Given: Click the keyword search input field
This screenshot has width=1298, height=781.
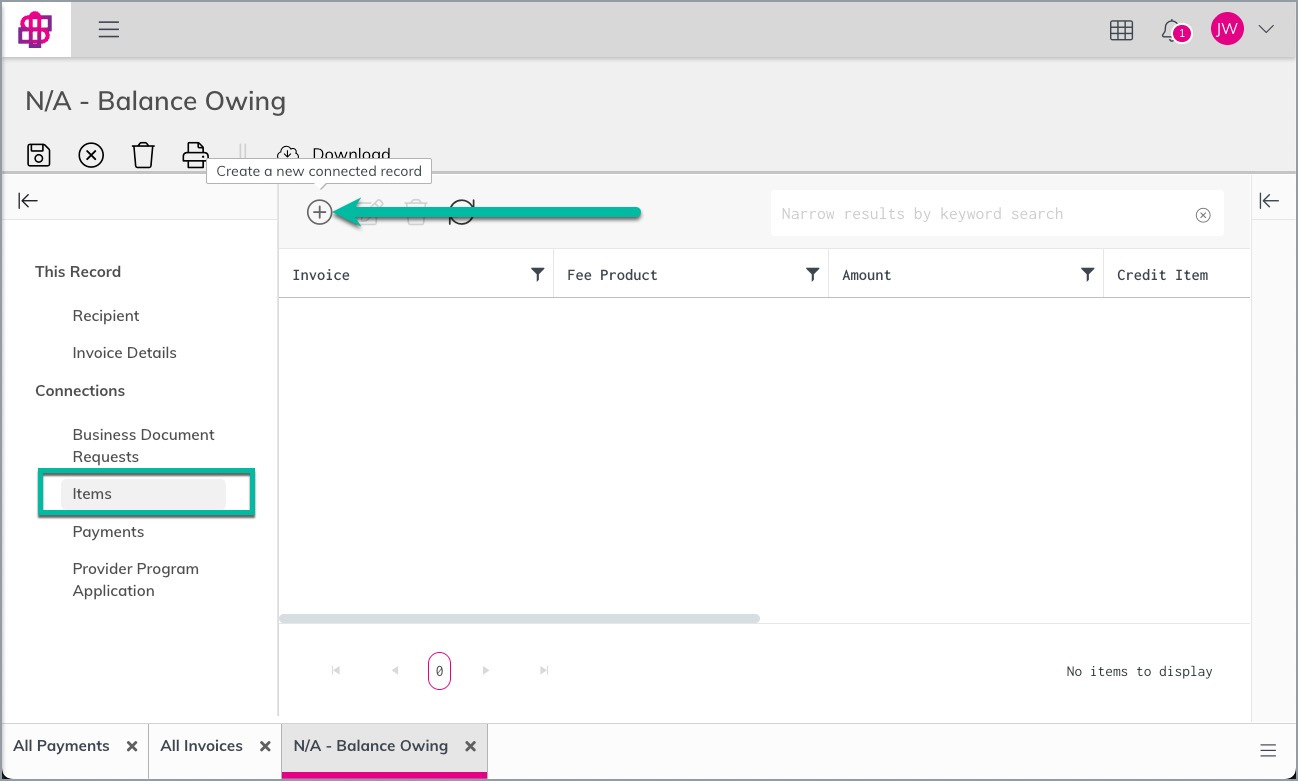Looking at the screenshot, I should point(985,214).
